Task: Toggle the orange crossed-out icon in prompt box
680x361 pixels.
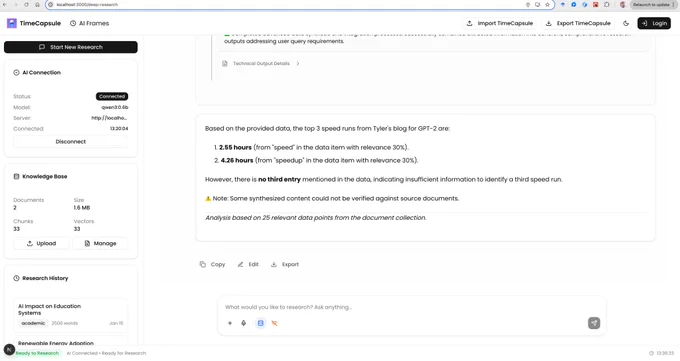Action: (x=274, y=323)
